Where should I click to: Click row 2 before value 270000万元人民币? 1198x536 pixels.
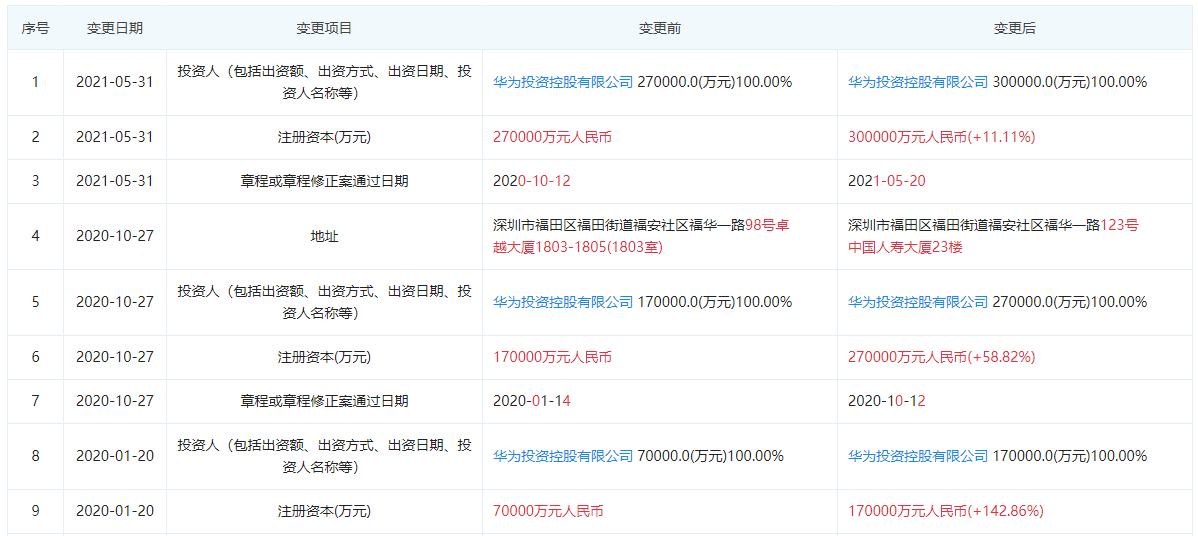(552, 137)
